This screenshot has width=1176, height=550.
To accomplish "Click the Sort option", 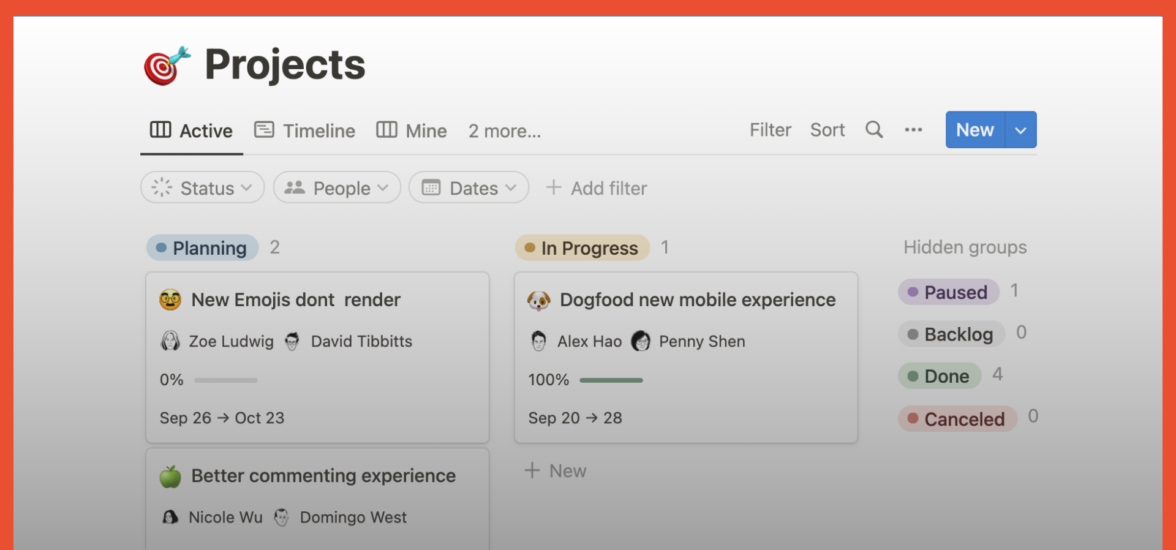I will (x=828, y=130).
